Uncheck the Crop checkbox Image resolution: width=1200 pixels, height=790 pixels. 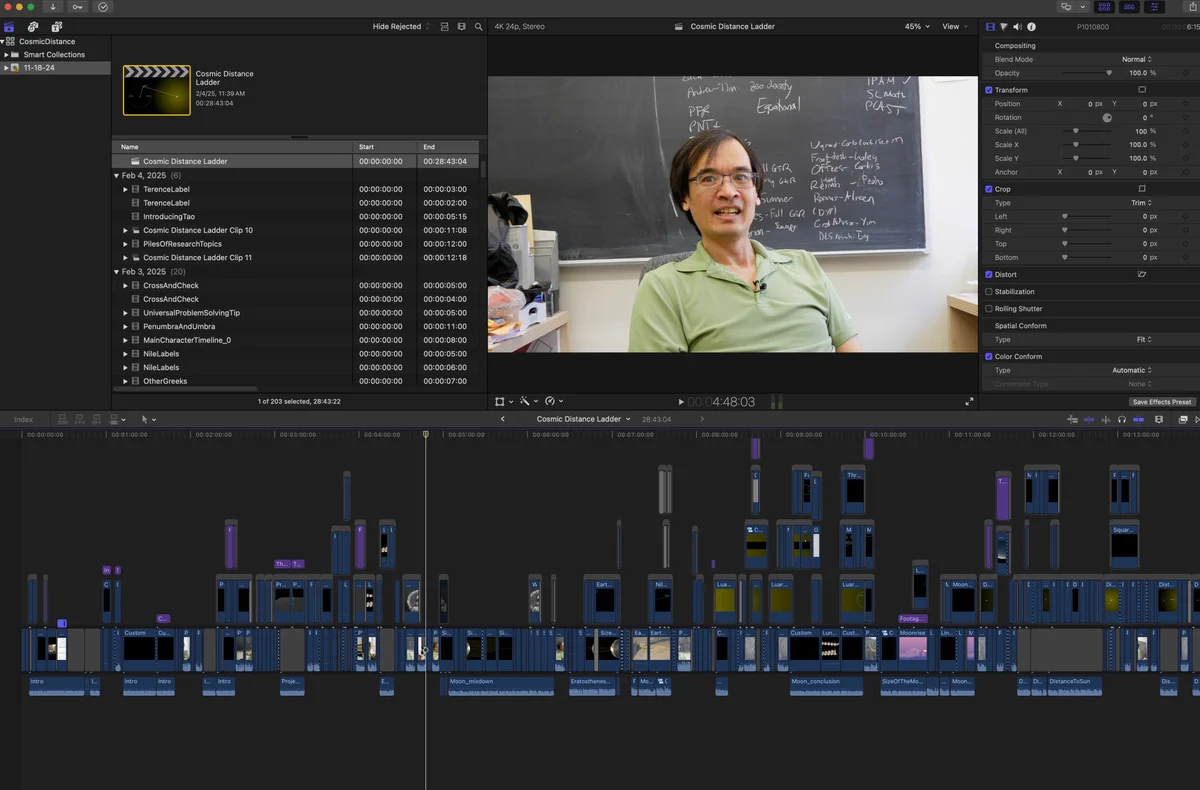[989, 189]
